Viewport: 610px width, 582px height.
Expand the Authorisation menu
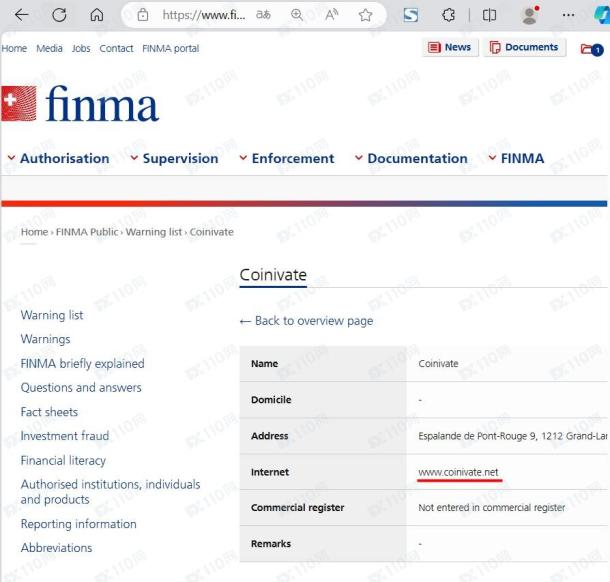(59, 158)
